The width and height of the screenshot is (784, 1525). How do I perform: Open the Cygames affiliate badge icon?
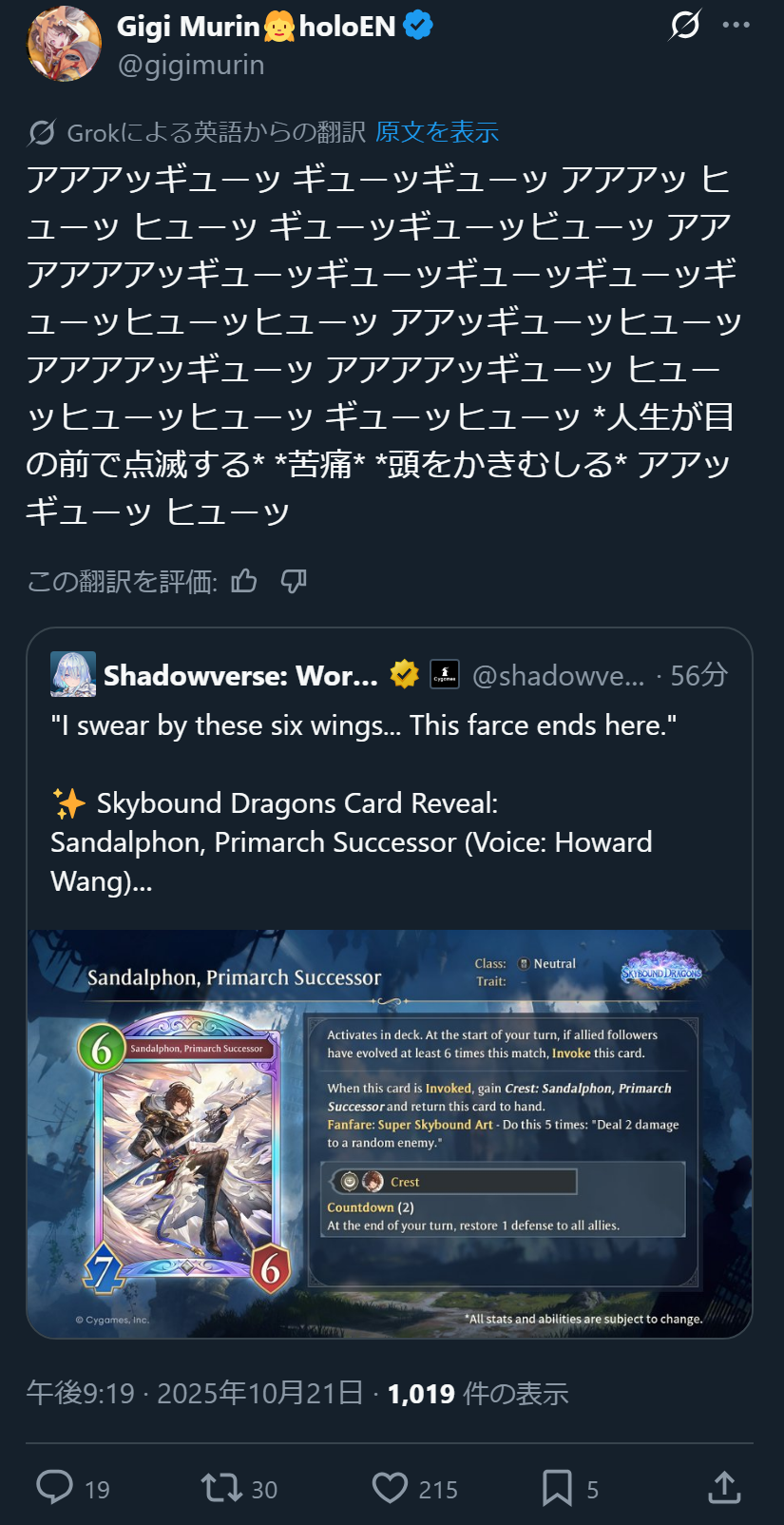point(445,675)
